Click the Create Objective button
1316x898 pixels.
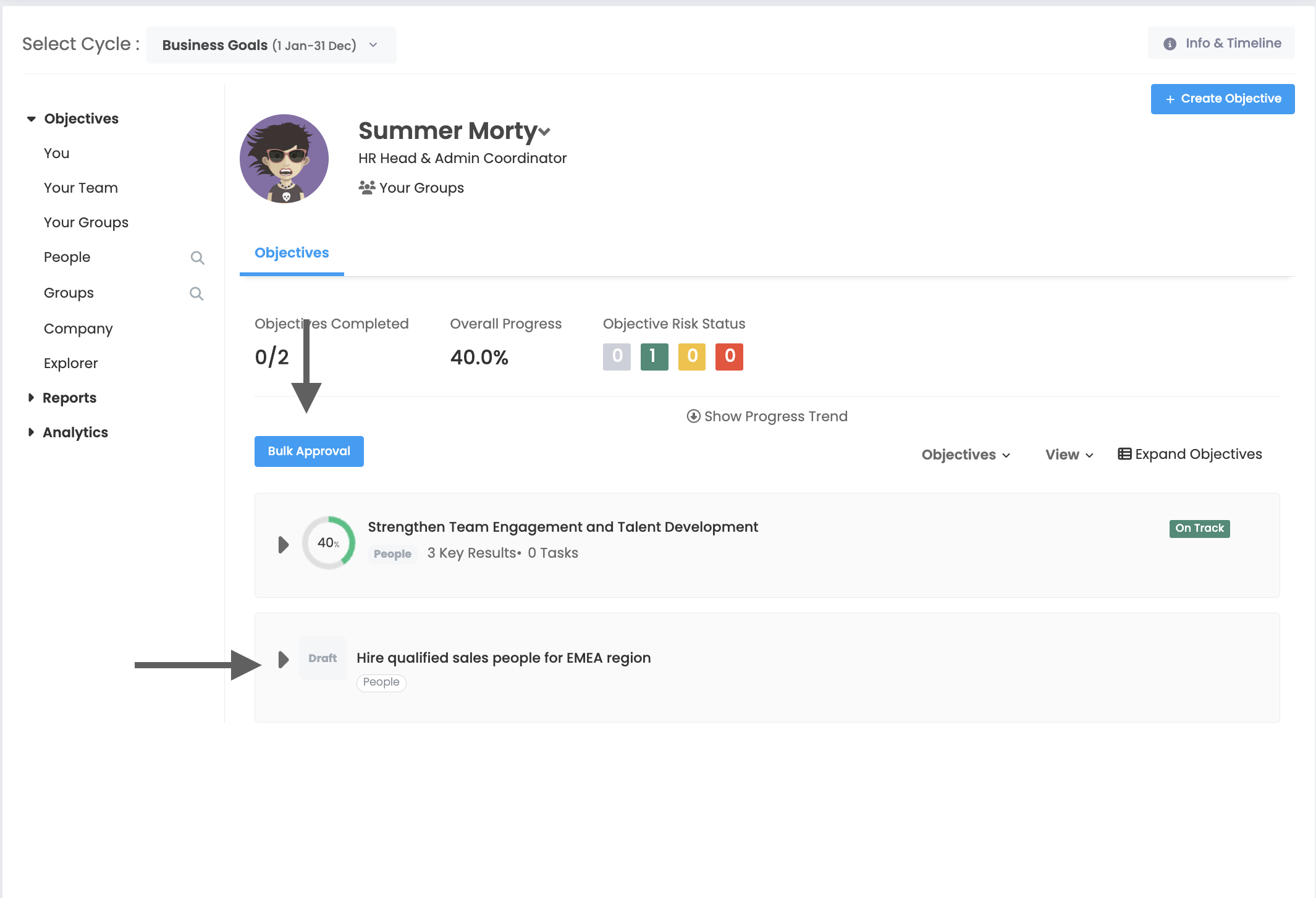1222,99
